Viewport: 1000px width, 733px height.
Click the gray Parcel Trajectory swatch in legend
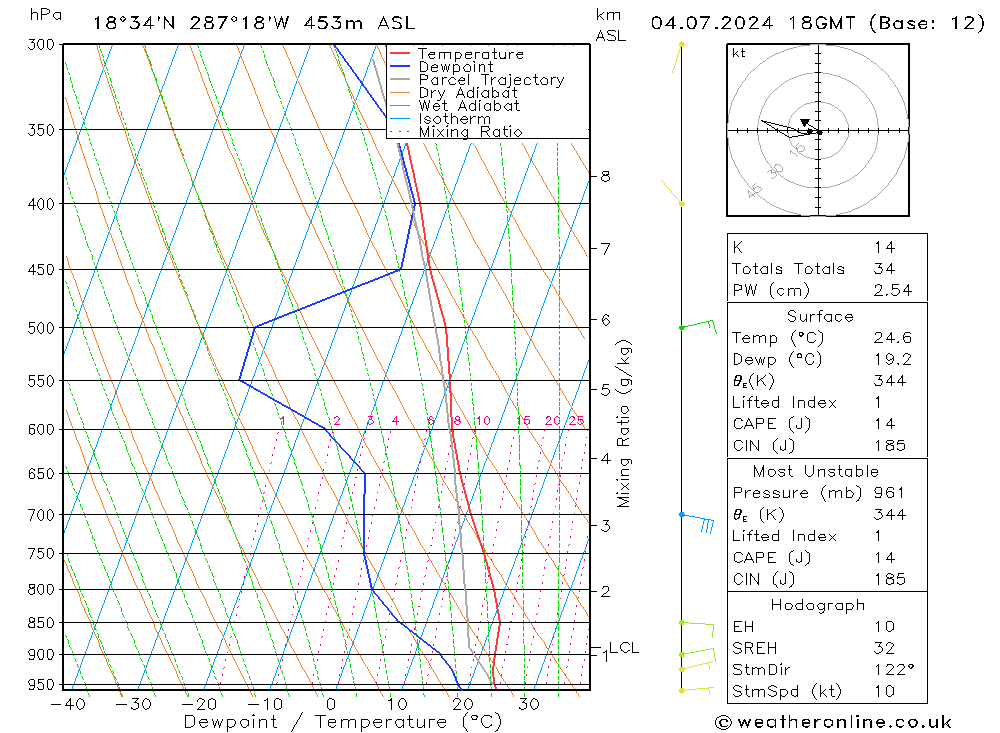(400, 79)
